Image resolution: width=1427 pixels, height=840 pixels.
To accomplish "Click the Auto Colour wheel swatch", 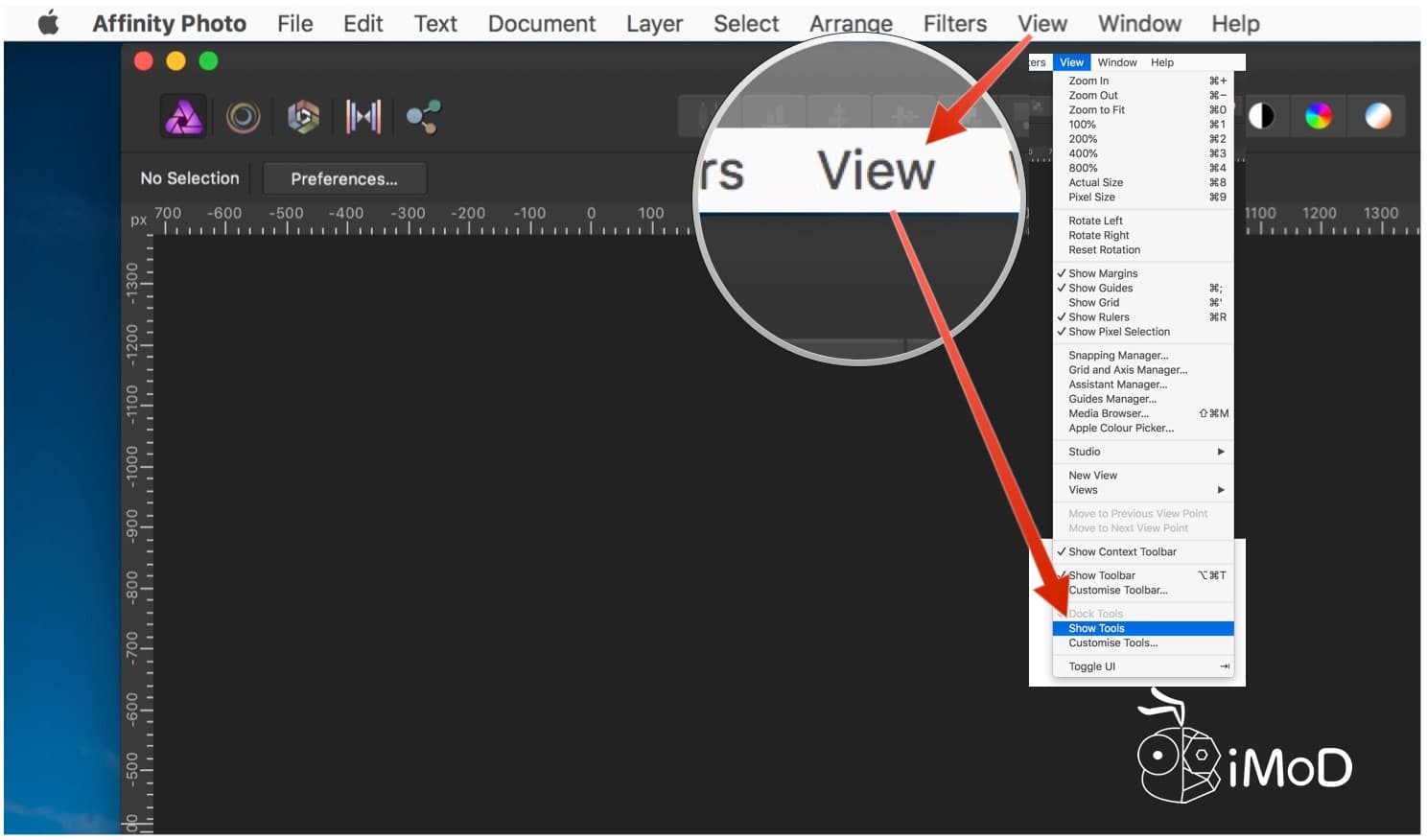I will [x=1318, y=116].
